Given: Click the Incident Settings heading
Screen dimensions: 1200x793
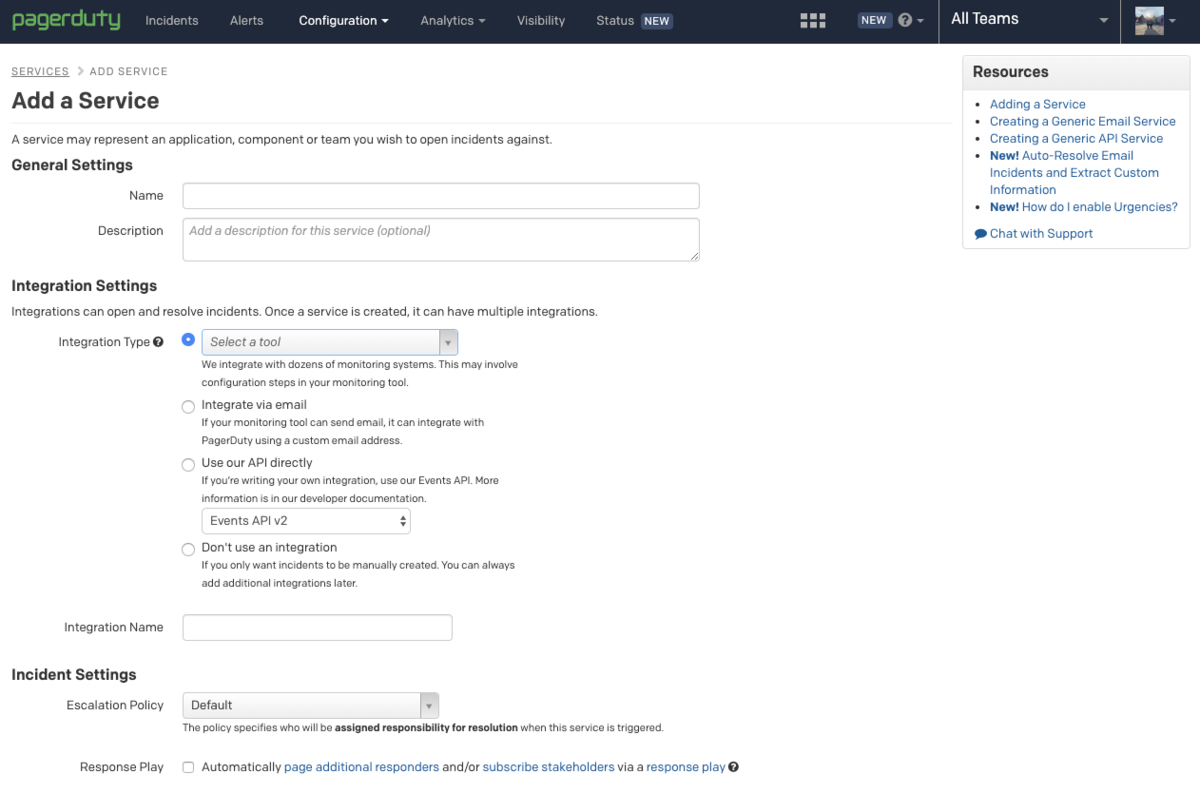Looking at the screenshot, I should pyautogui.click(x=74, y=675).
